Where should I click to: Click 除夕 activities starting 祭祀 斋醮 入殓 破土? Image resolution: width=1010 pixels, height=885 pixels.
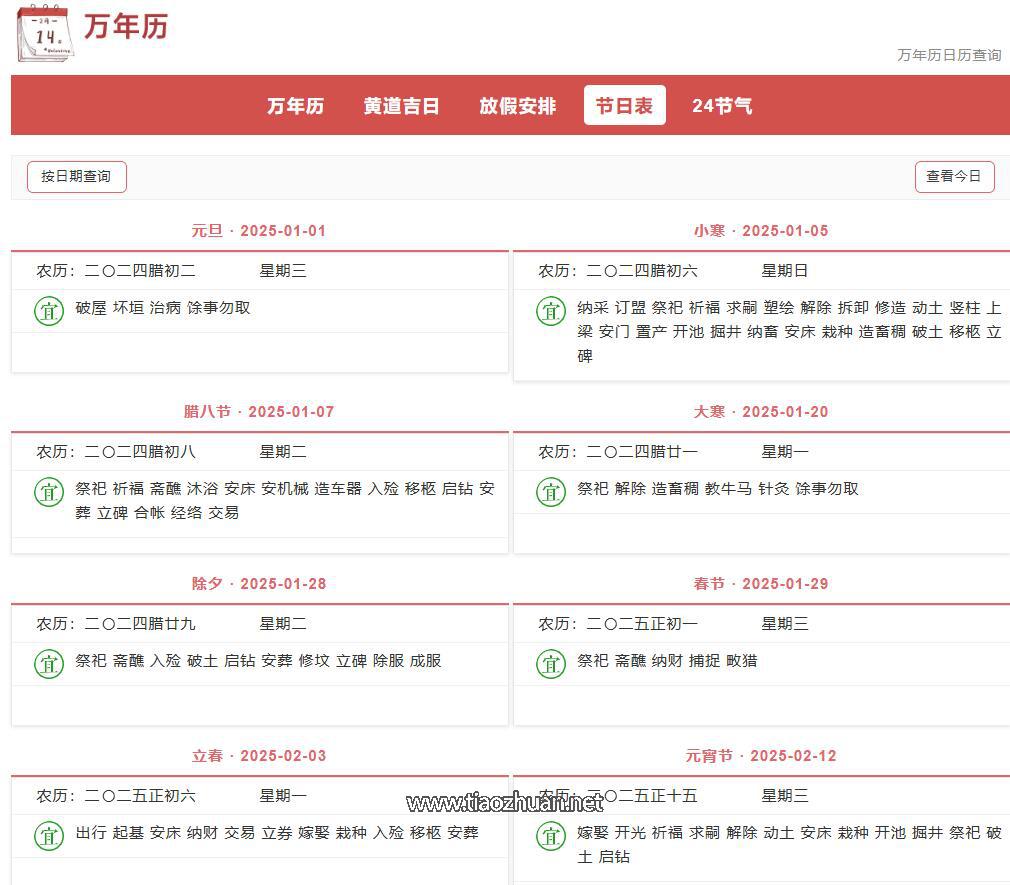[x=258, y=661]
